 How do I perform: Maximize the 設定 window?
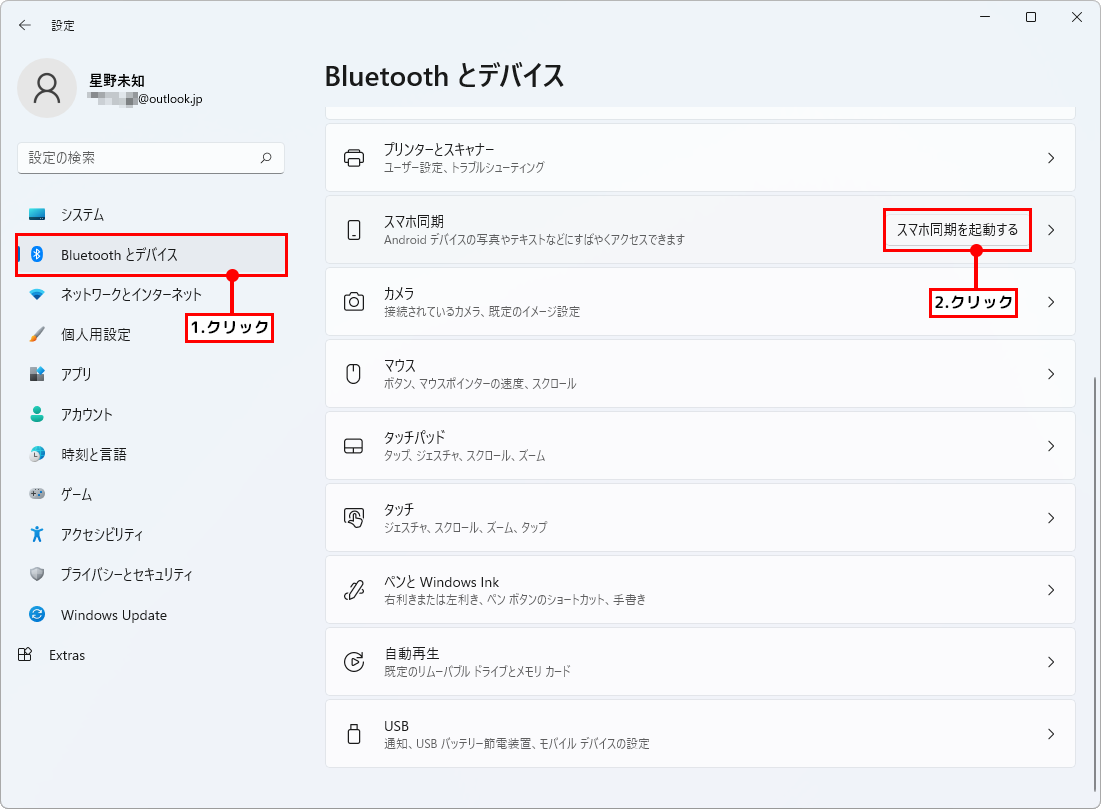point(1031,17)
